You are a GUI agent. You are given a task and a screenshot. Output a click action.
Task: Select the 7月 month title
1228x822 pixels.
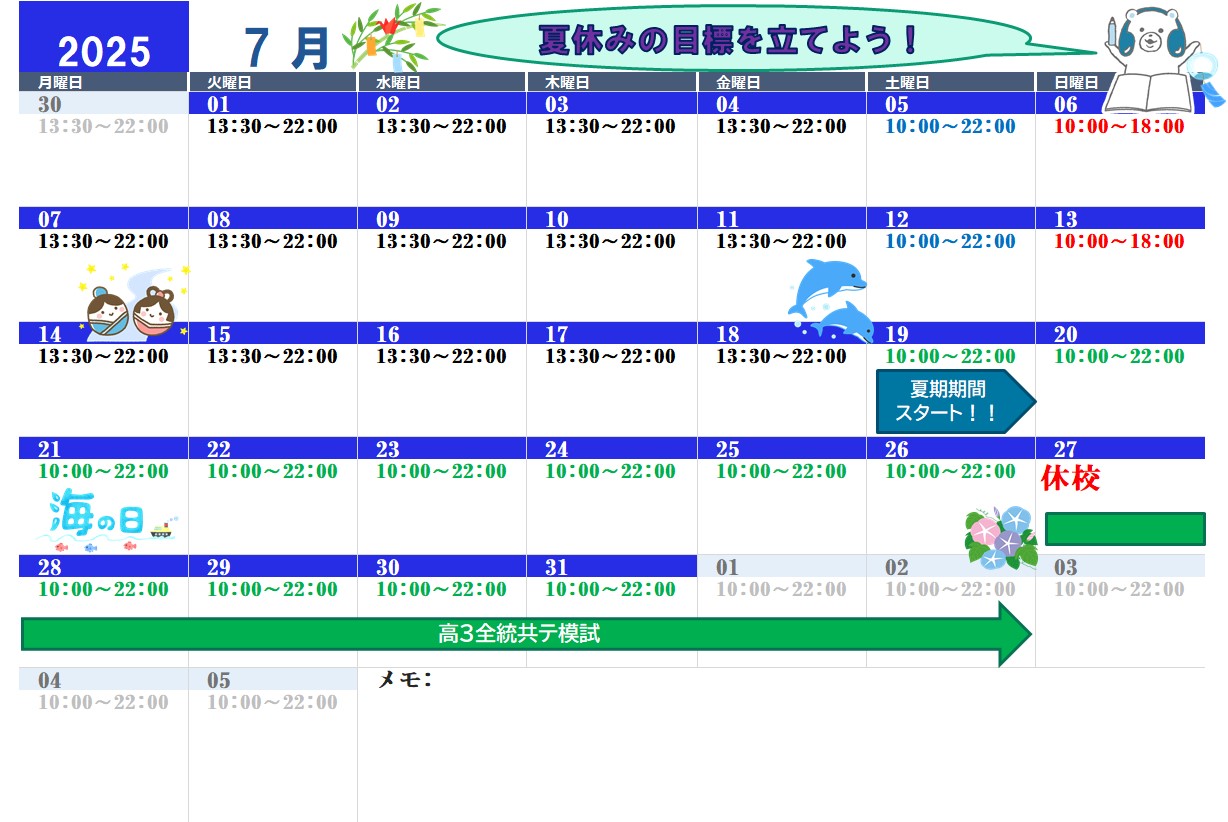[x=287, y=47]
